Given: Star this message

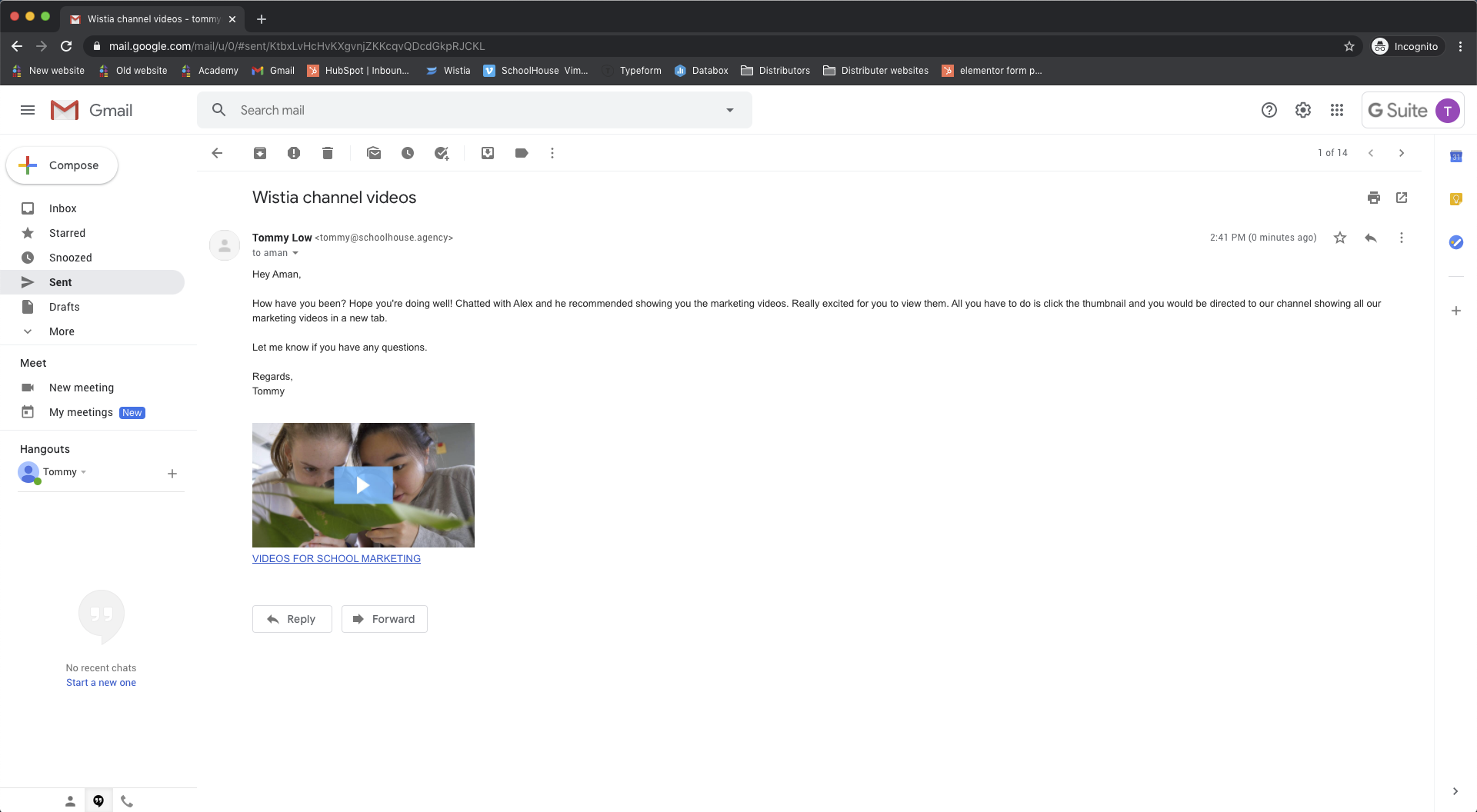Looking at the screenshot, I should 1340,238.
